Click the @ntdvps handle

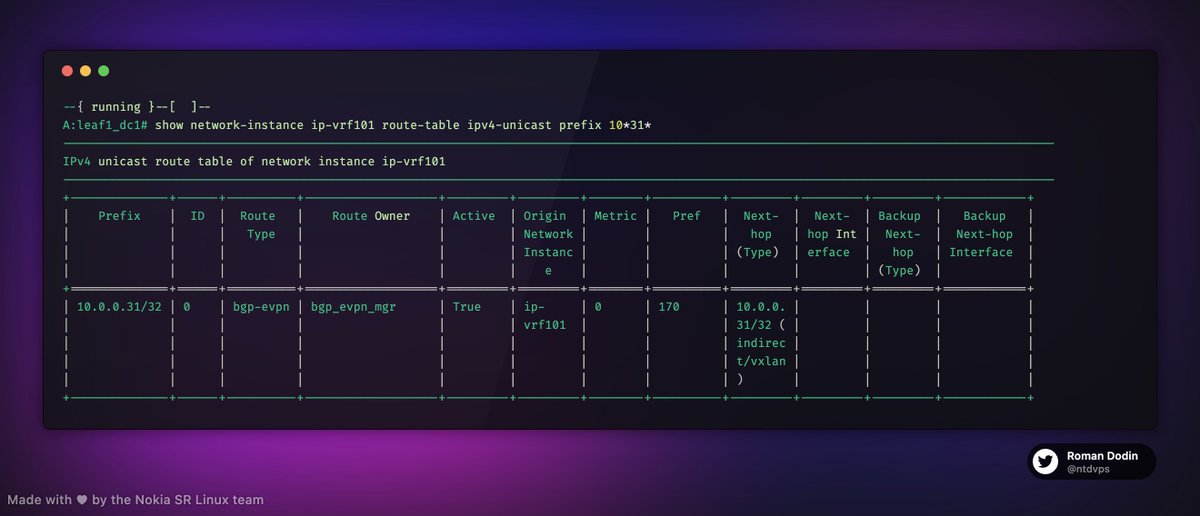(x=1087, y=468)
